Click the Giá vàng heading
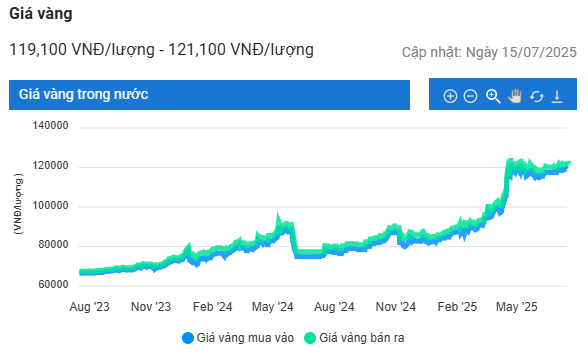Screen dimensions: 588x361 pos(41,13)
